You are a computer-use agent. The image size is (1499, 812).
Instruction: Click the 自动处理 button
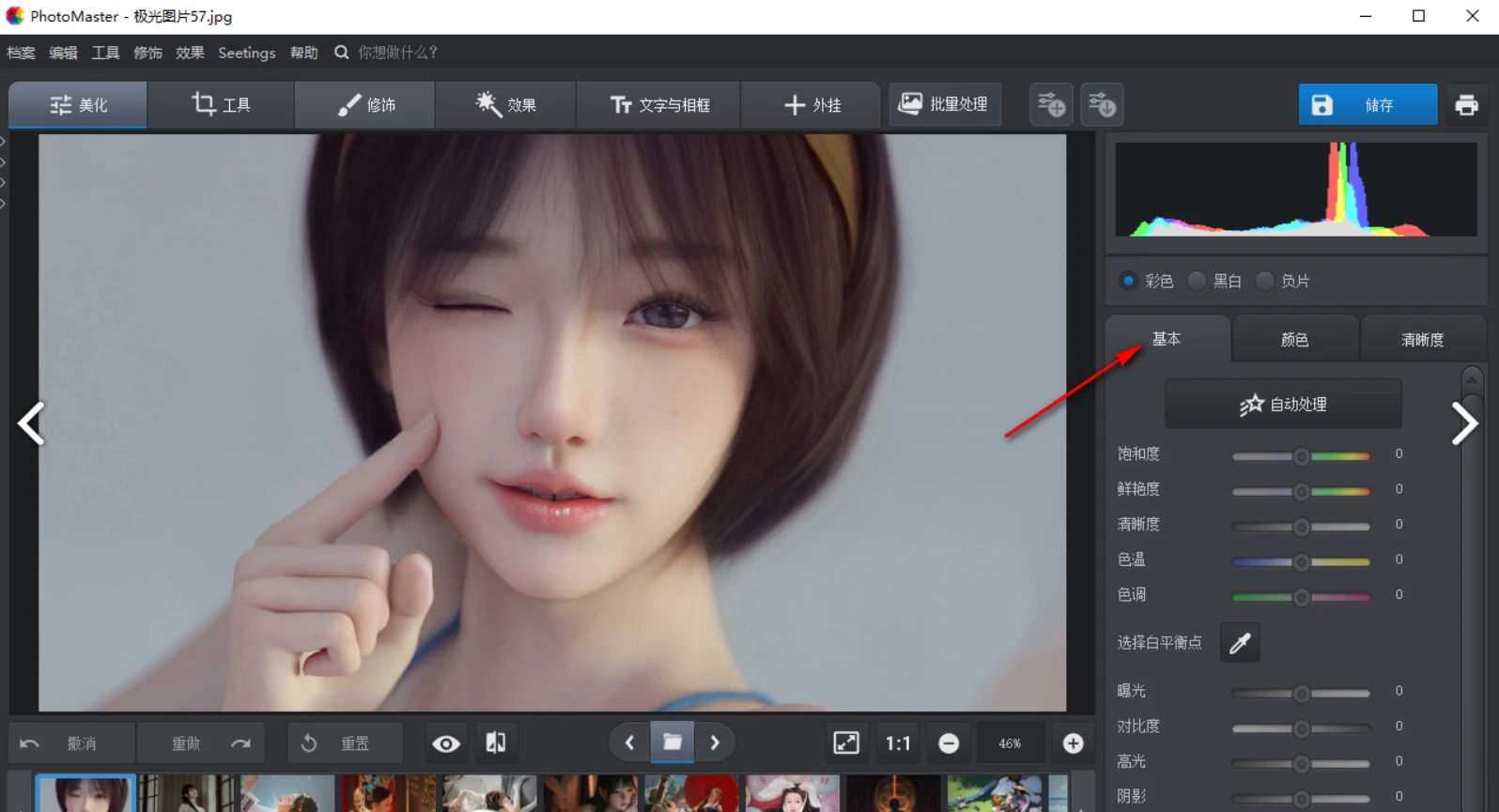[x=1283, y=405]
